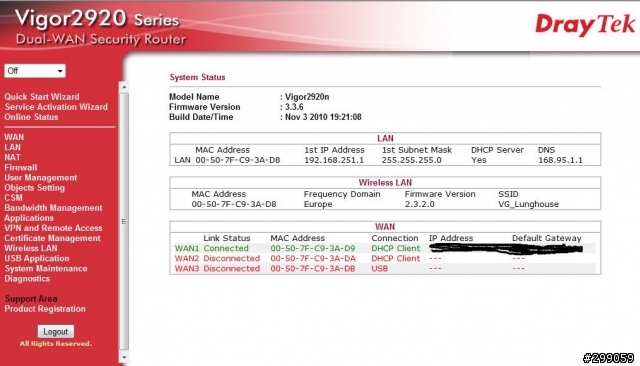
Task: Open USB Application menu
Action: tap(37, 258)
